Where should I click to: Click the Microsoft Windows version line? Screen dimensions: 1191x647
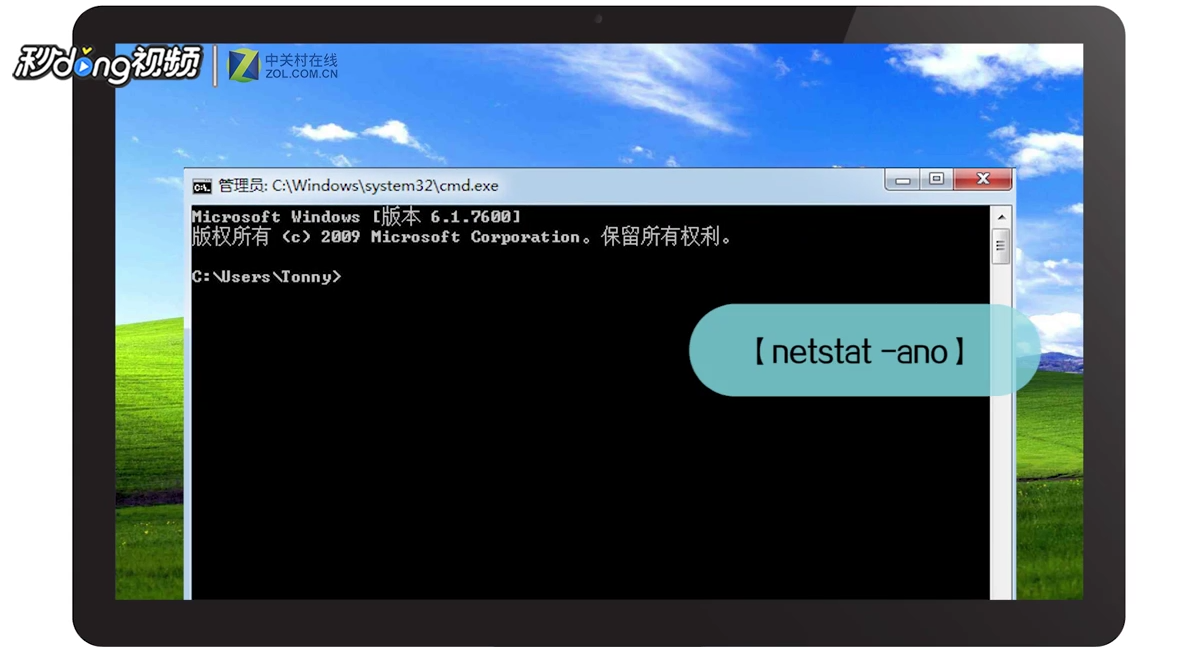pyautogui.click(x=356, y=217)
